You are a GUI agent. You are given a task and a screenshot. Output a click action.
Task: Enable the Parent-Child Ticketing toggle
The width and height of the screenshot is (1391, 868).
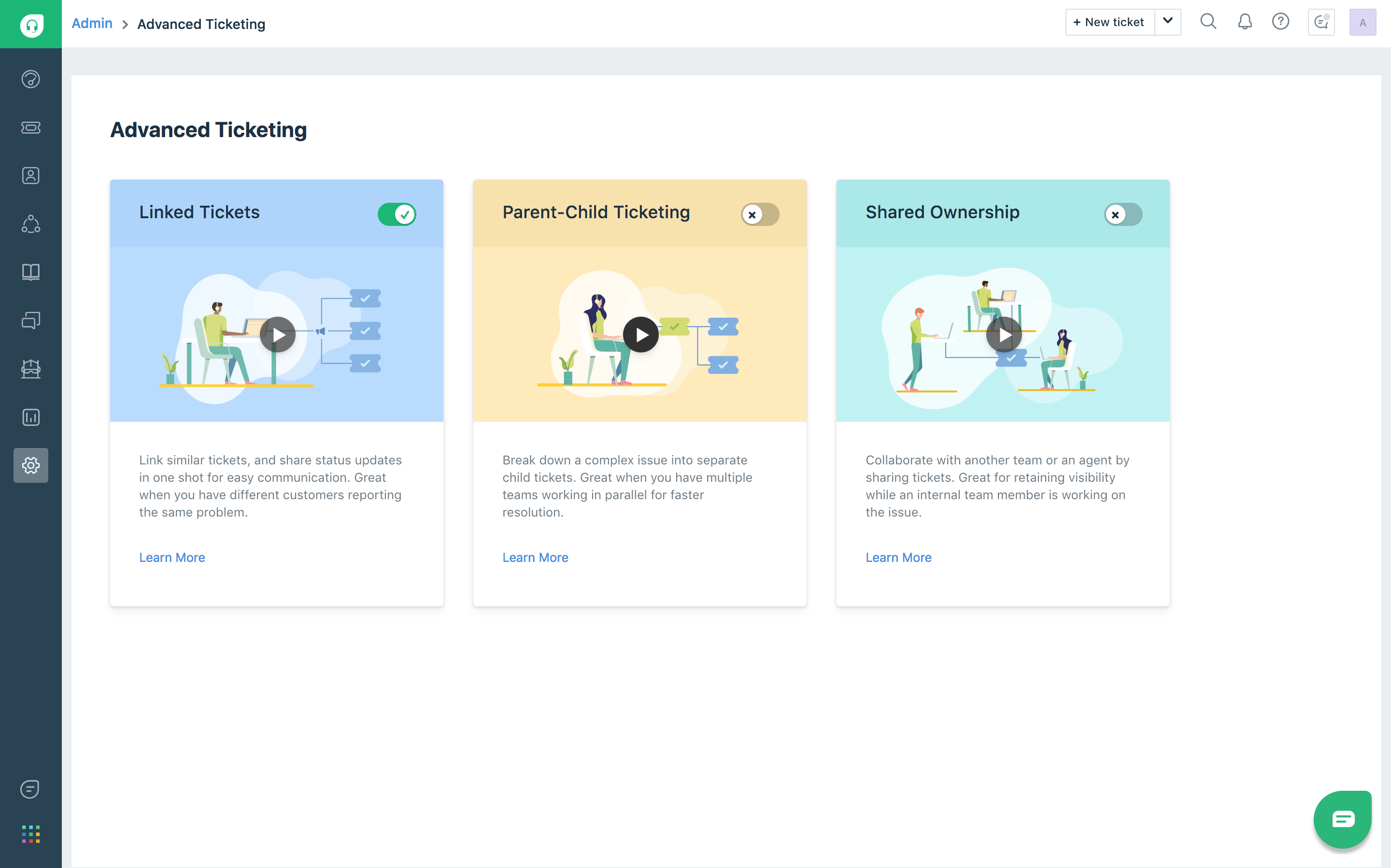pos(759,214)
